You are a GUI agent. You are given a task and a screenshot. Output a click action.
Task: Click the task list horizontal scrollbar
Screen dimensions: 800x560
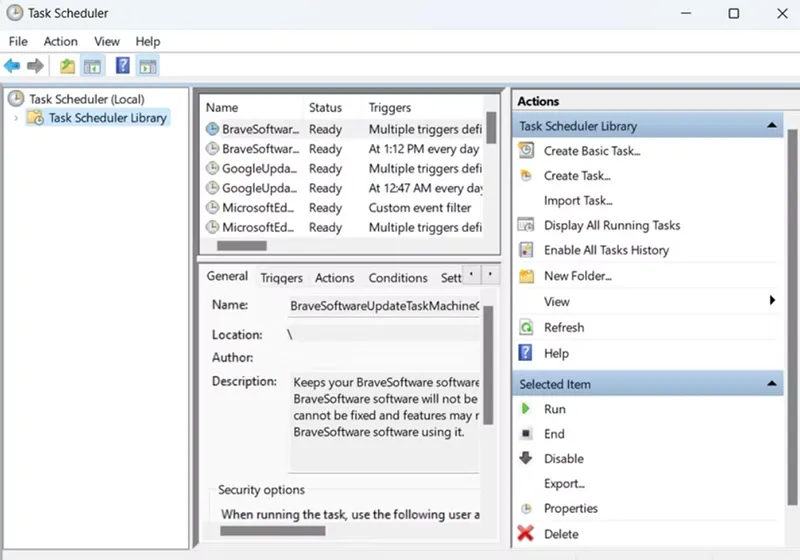coord(242,245)
